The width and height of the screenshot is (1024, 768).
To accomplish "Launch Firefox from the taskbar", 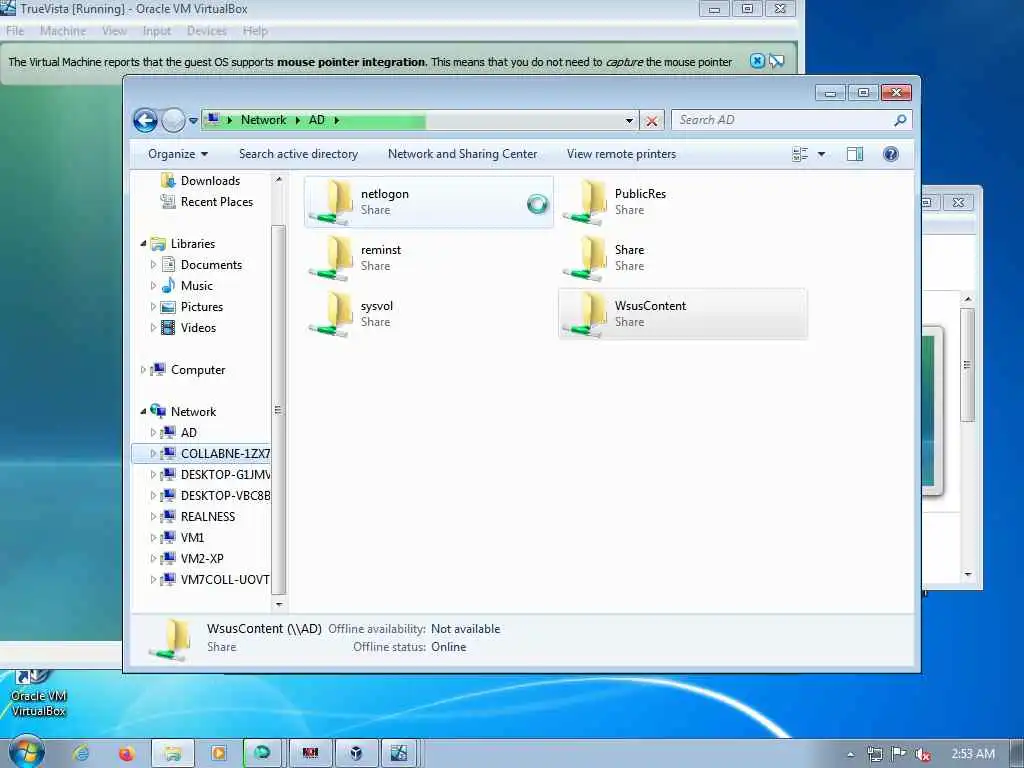I will click(126, 754).
